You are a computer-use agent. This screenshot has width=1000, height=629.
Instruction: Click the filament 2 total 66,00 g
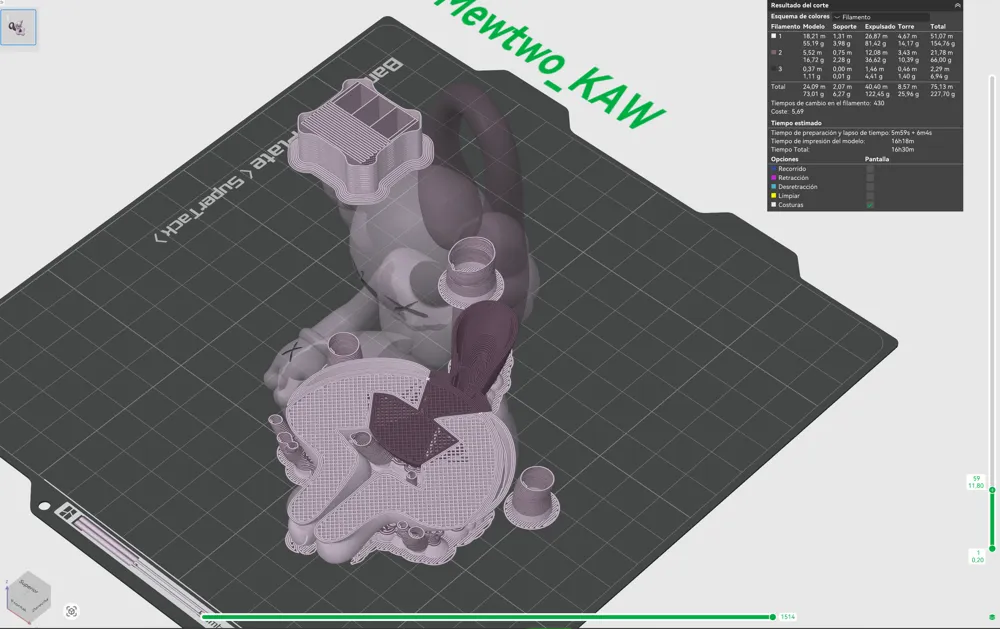(941, 59)
